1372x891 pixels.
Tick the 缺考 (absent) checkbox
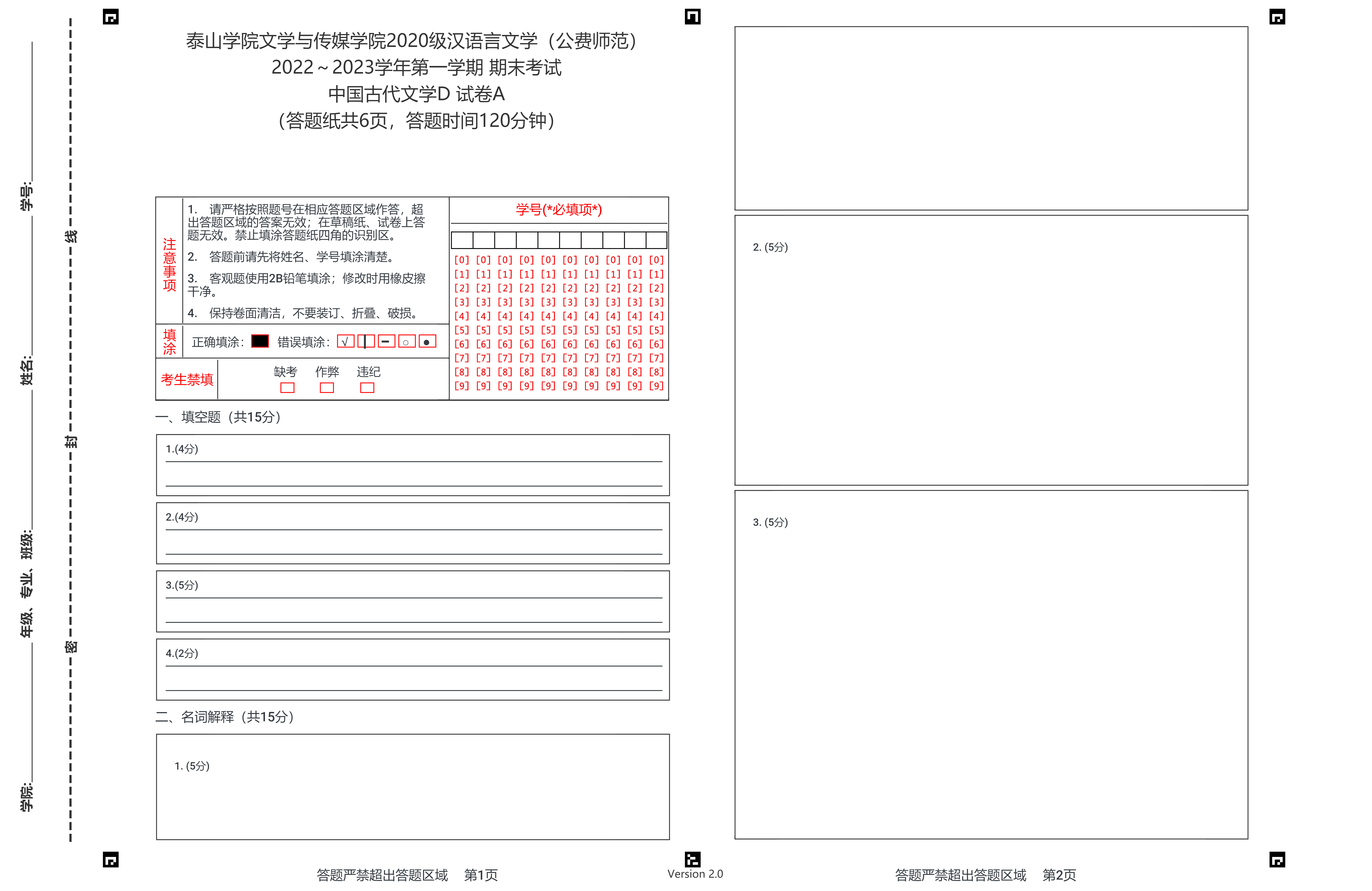click(x=287, y=388)
